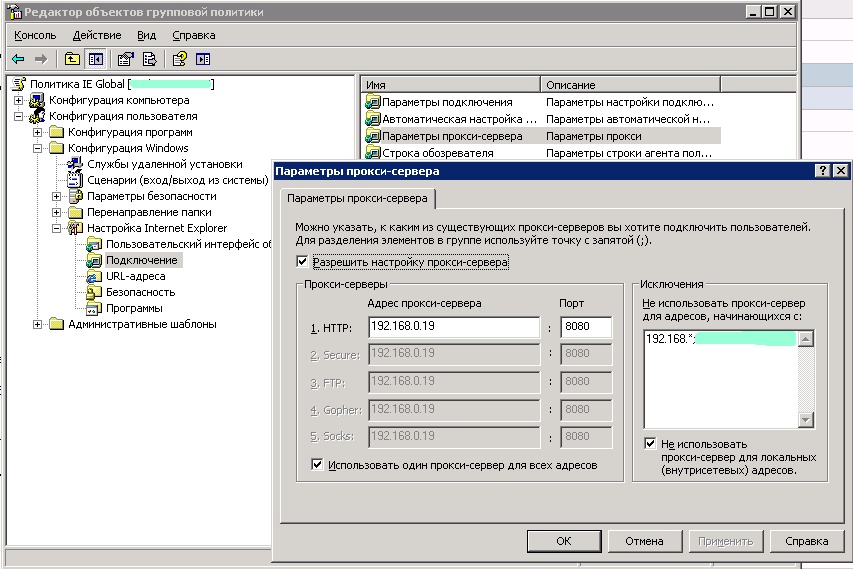Collapse the Конфигурация Windows node
Image resolution: width=853 pixels, height=569 pixels.
click(38, 148)
